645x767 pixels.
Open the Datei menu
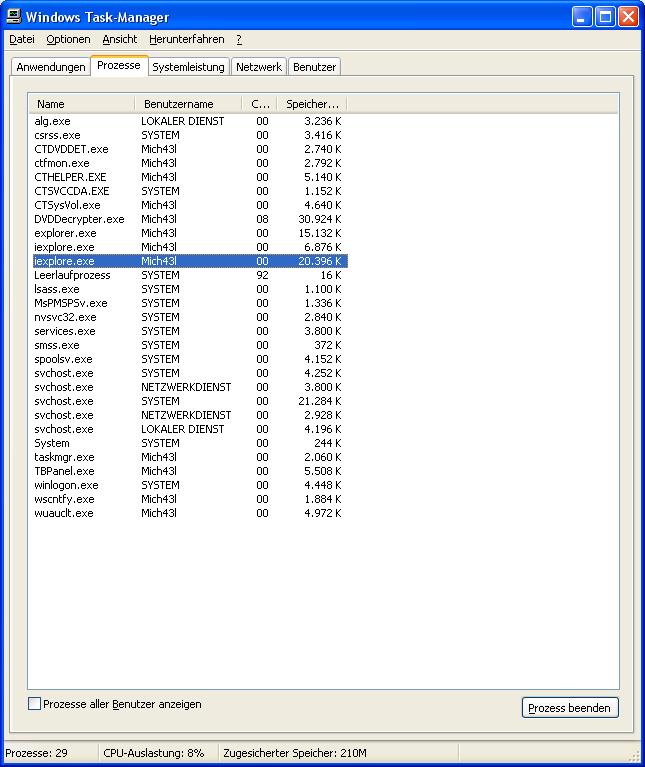(x=22, y=39)
